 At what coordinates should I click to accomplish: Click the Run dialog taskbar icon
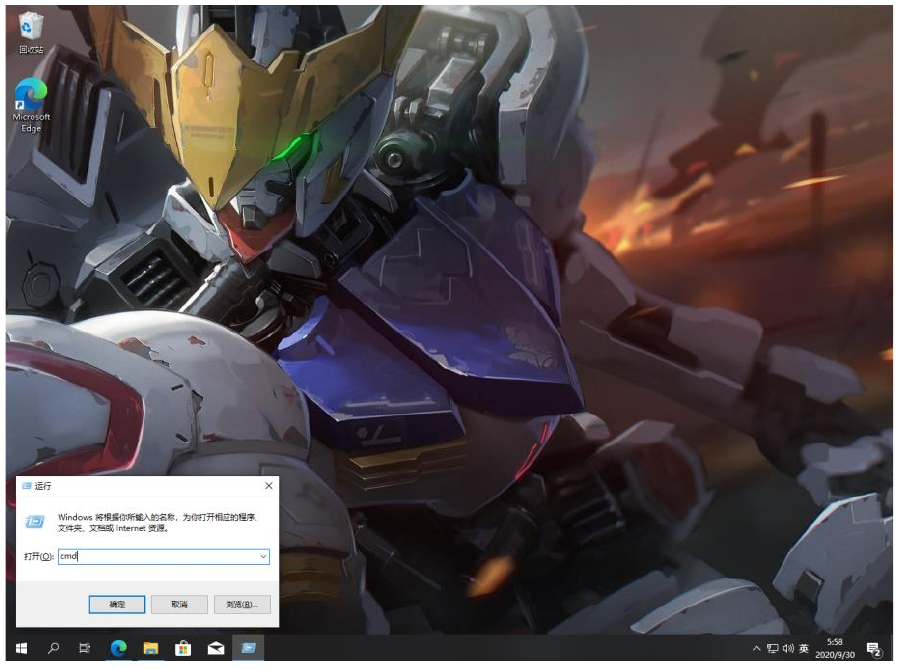[x=248, y=649]
